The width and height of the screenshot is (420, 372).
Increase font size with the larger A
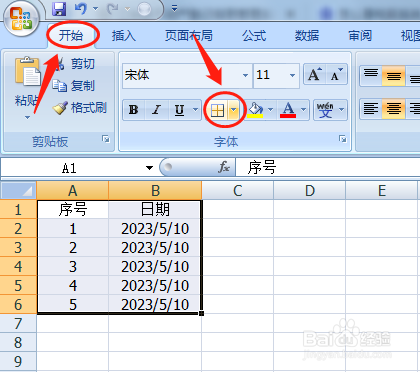[x=314, y=74]
